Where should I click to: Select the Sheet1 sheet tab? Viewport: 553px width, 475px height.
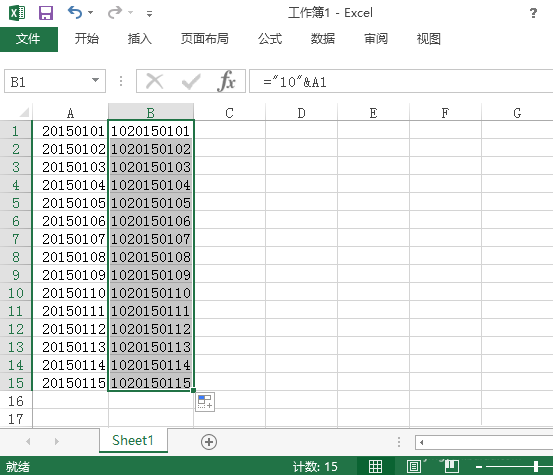(x=133, y=440)
